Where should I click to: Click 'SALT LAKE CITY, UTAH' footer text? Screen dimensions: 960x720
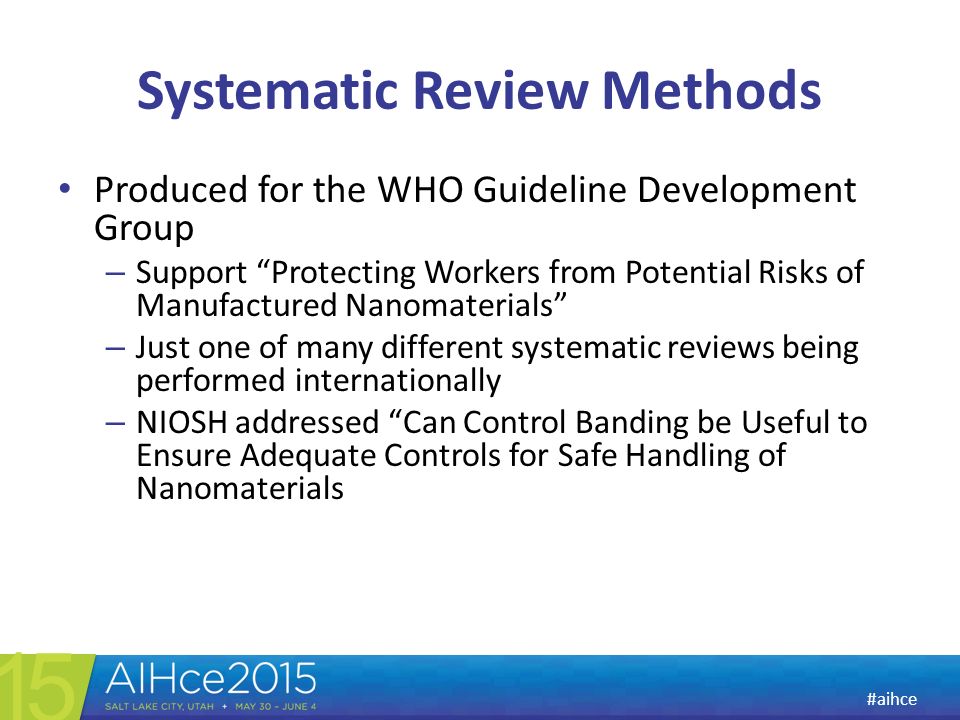click(159, 707)
